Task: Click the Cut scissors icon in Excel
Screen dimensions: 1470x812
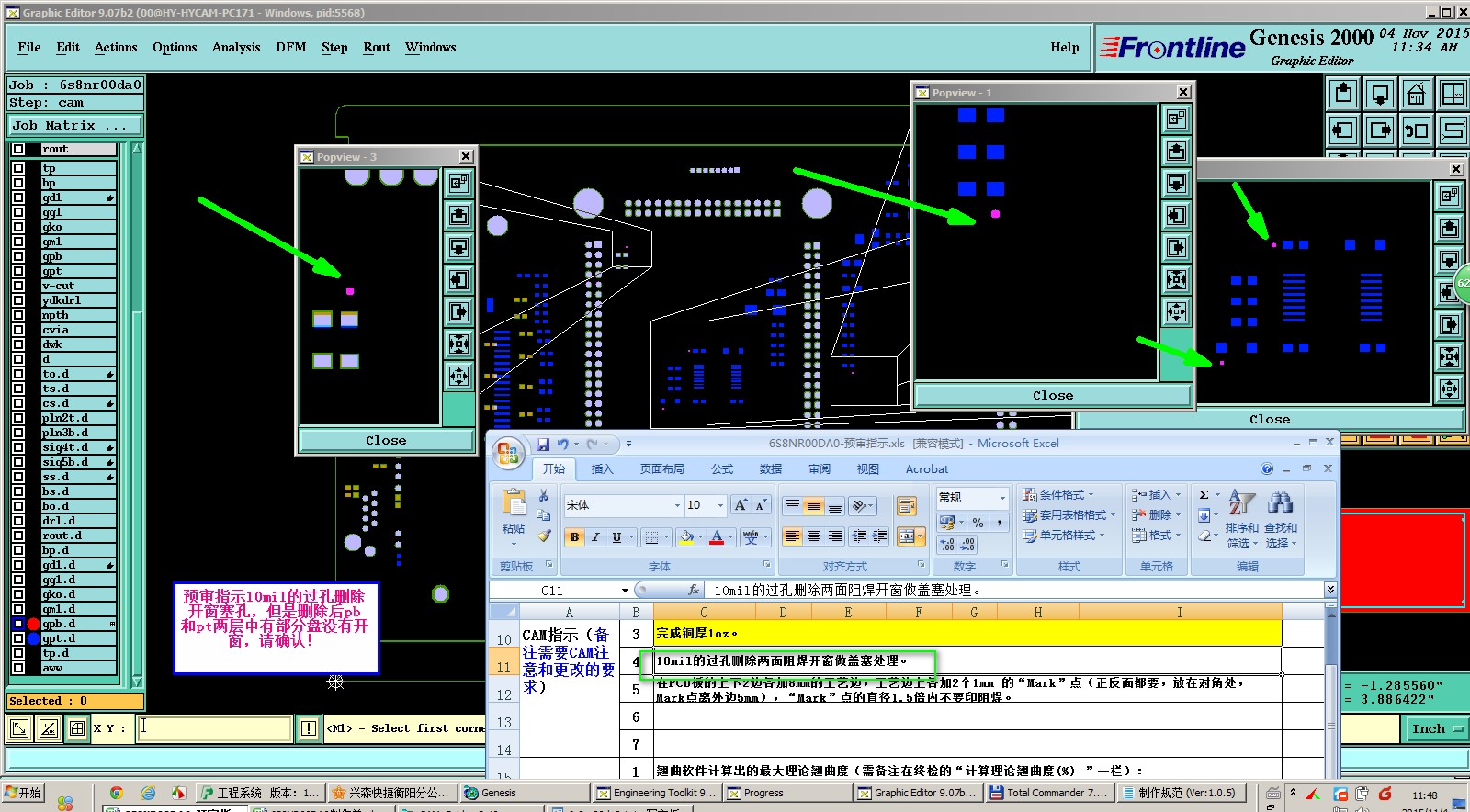Action: click(544, 495)
